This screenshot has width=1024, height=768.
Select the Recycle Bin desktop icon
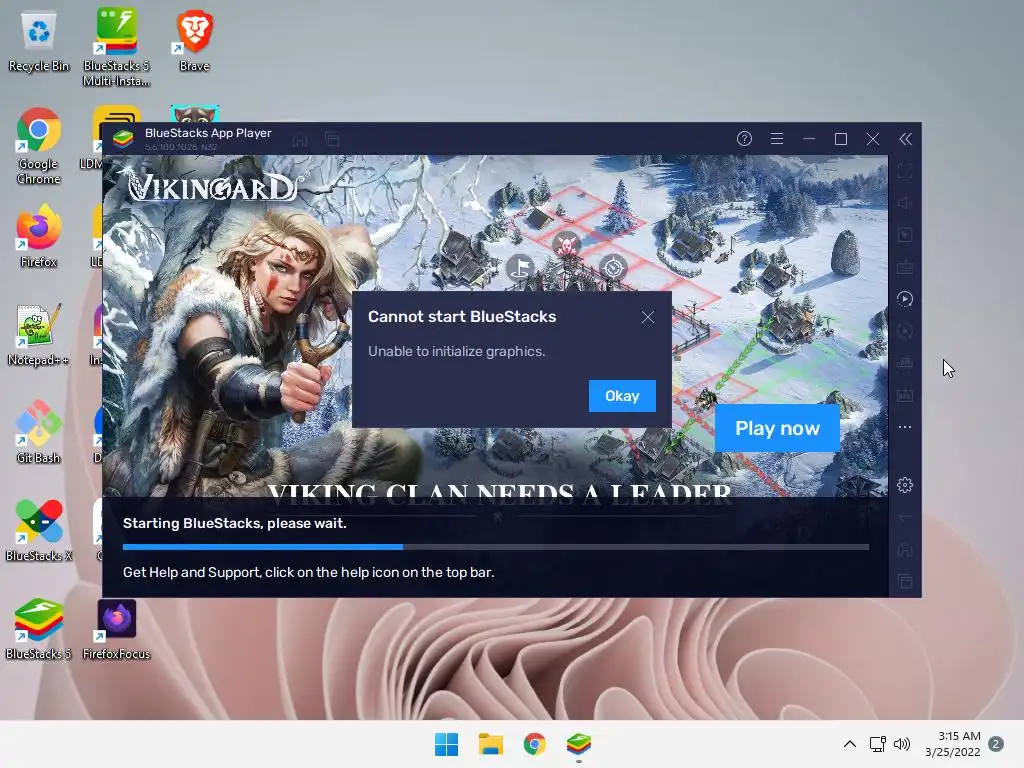click(x=39, y=42)
